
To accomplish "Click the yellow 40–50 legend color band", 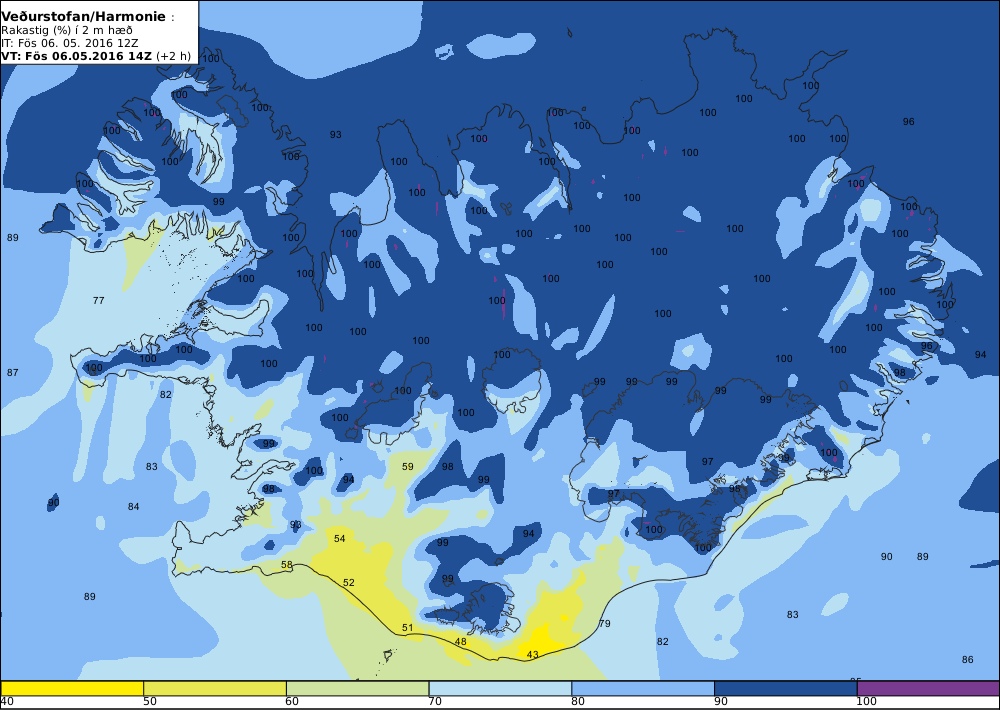I will click(x=72, y=688).
